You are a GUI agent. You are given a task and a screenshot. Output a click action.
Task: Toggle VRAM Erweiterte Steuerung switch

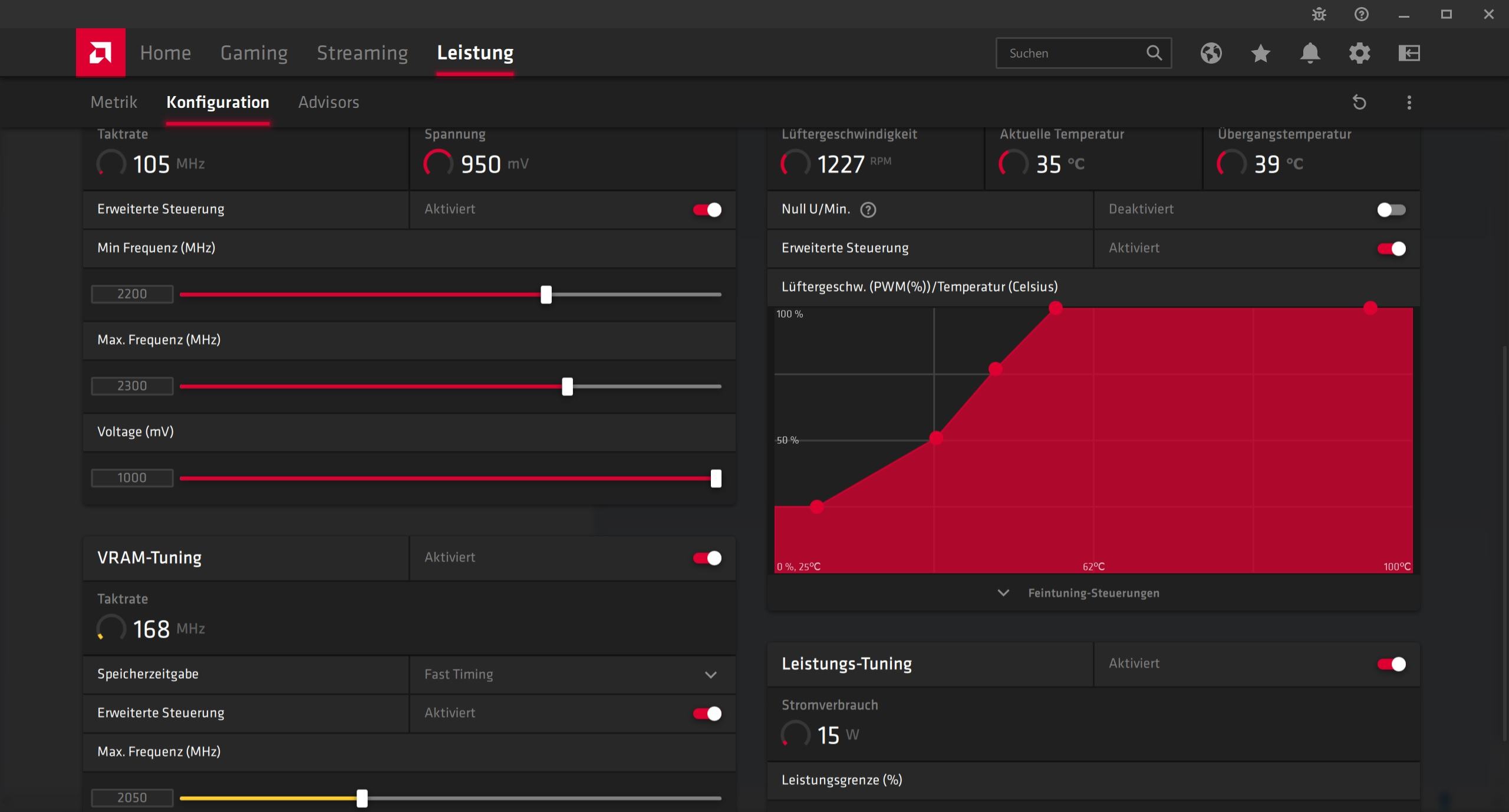coord(707,714)
